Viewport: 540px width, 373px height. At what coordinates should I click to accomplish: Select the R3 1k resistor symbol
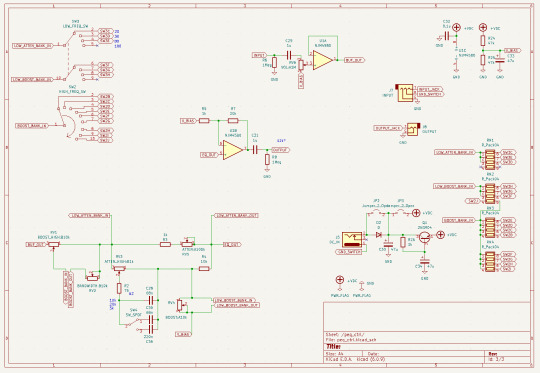click(165, 245)
